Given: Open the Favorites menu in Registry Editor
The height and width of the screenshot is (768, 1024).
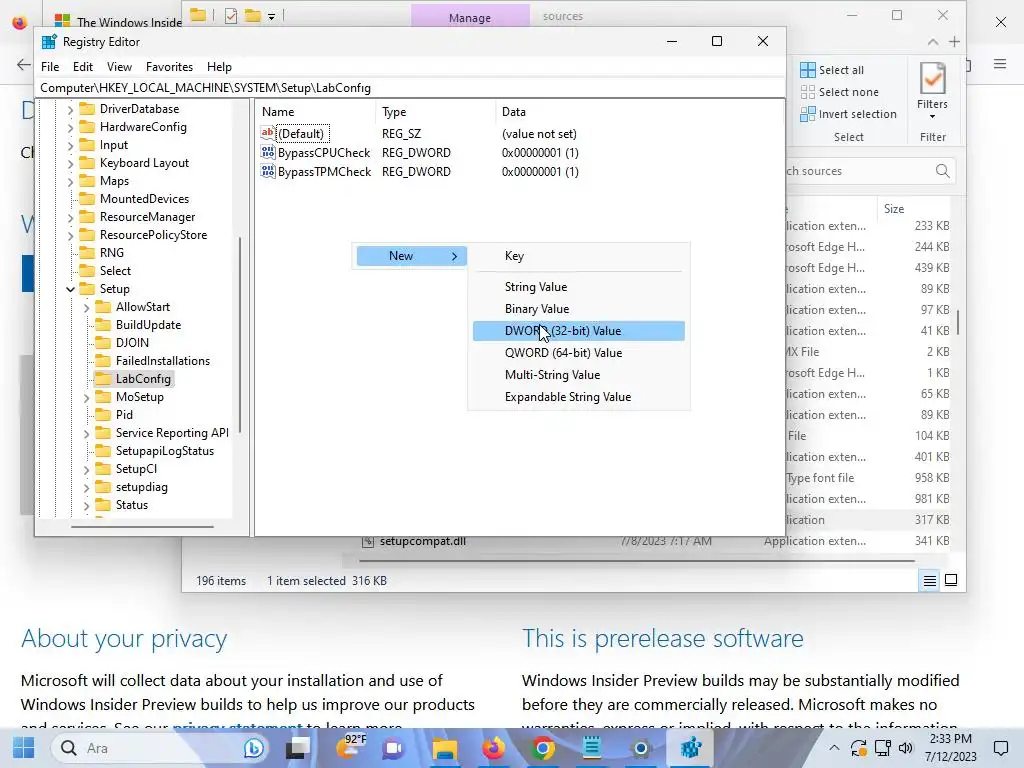Looking at the screenshot, I should tap(169, 67).
